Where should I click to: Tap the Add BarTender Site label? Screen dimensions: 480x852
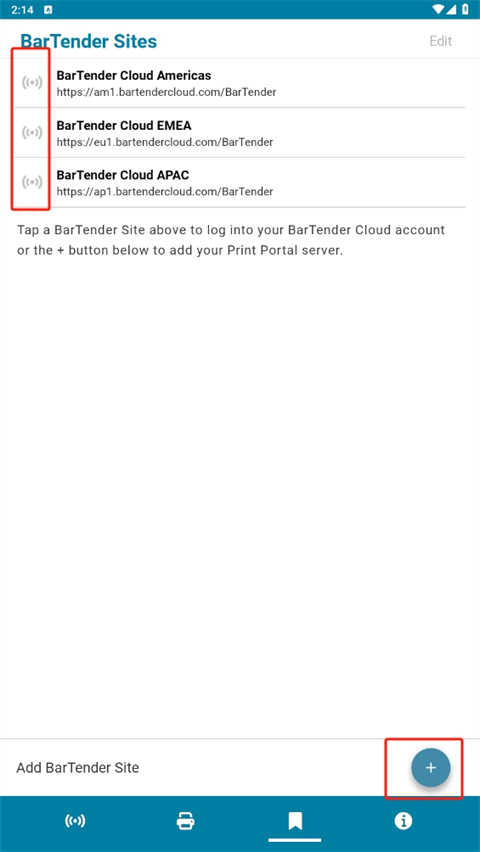point(78,768)
